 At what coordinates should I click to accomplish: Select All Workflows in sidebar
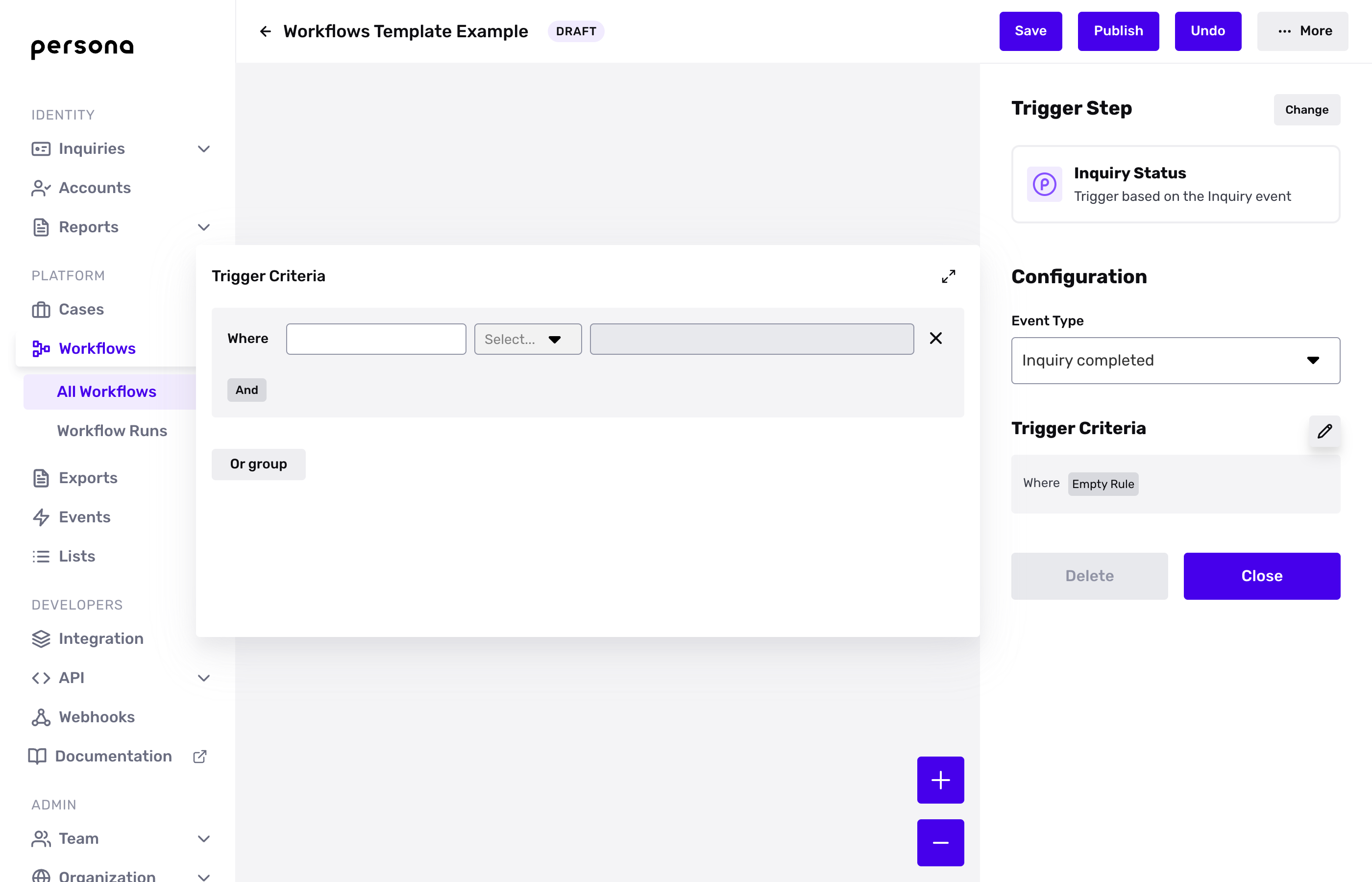[106, 392]
